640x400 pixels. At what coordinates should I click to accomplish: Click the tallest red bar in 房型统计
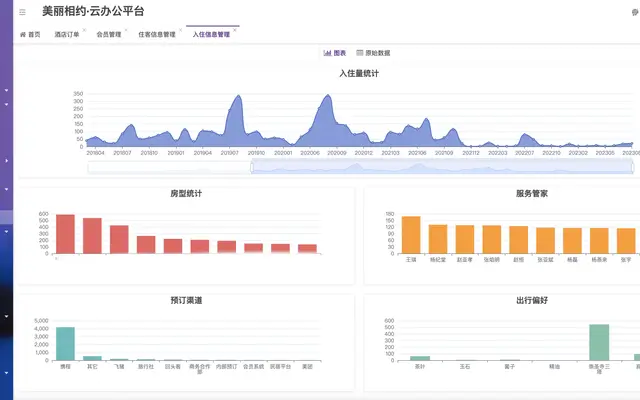tap(65, 234)
